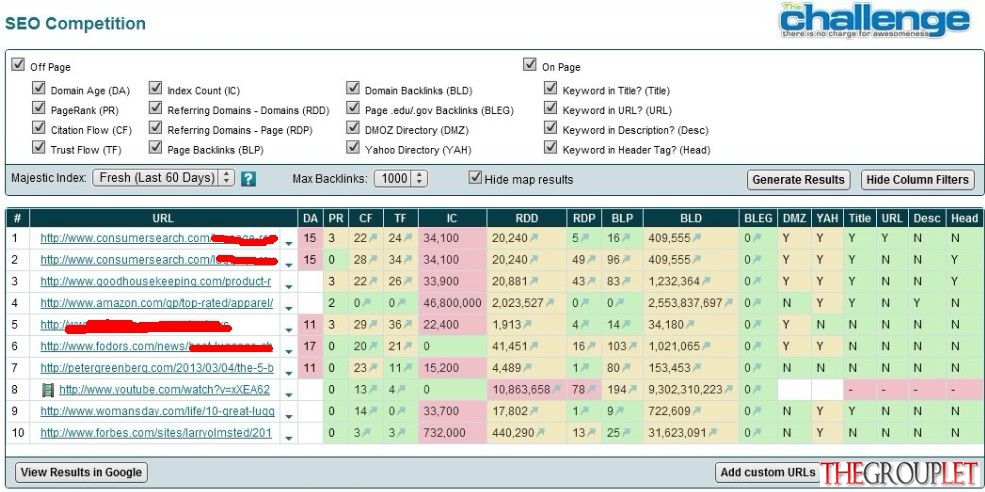Click arrow icon next to BLD 31,623,091

pos(711,433)
